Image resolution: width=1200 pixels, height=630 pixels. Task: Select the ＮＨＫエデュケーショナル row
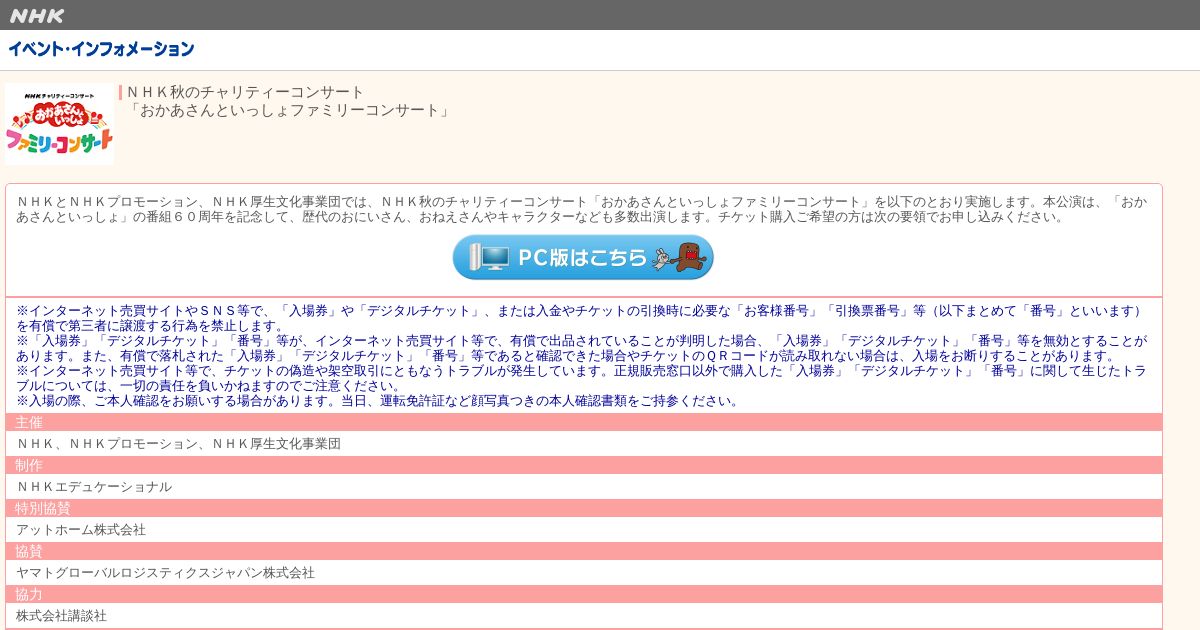coord(584,486)
